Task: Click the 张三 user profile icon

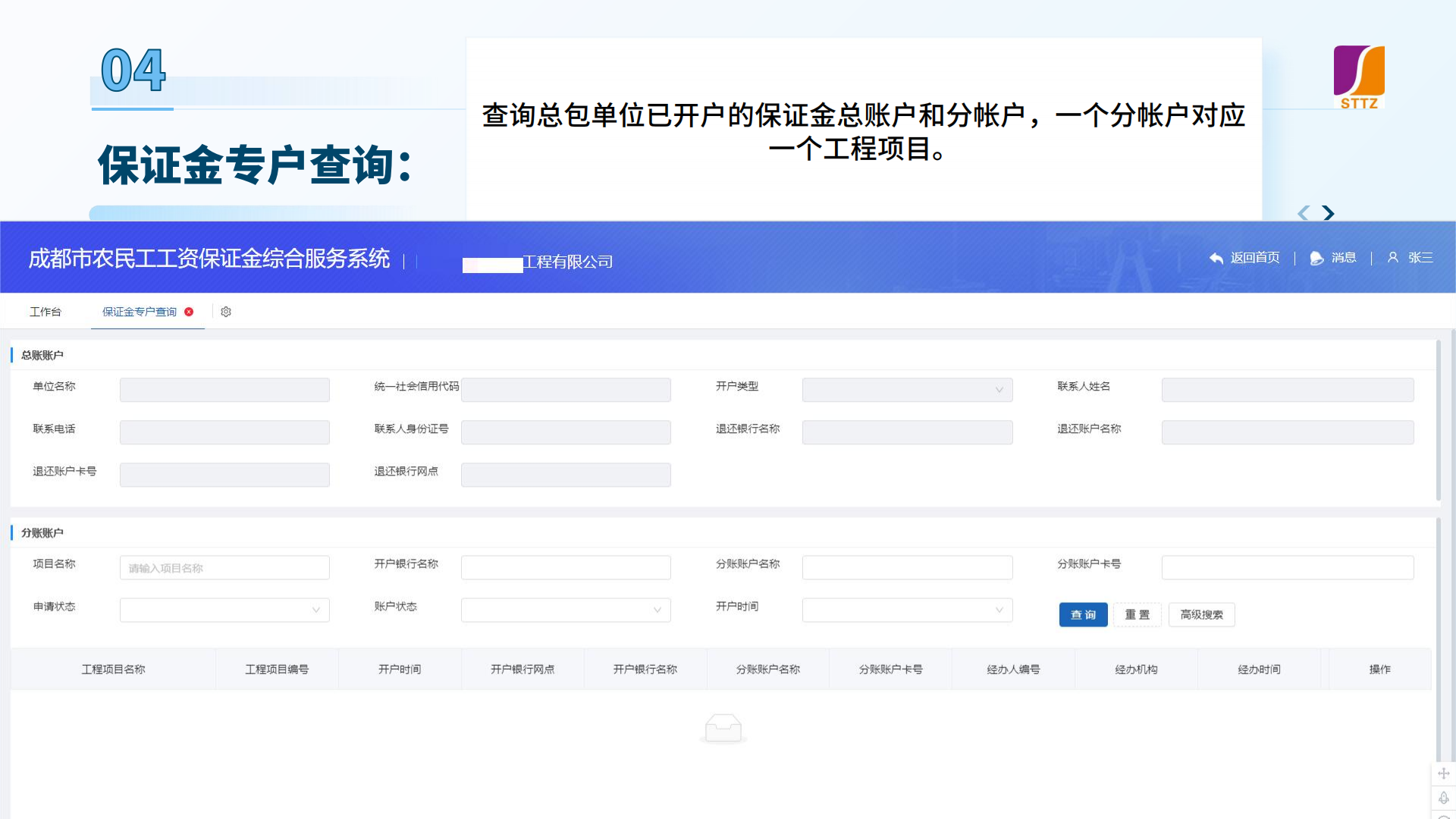Action: pyautogui.click(x=1393, y=258)
